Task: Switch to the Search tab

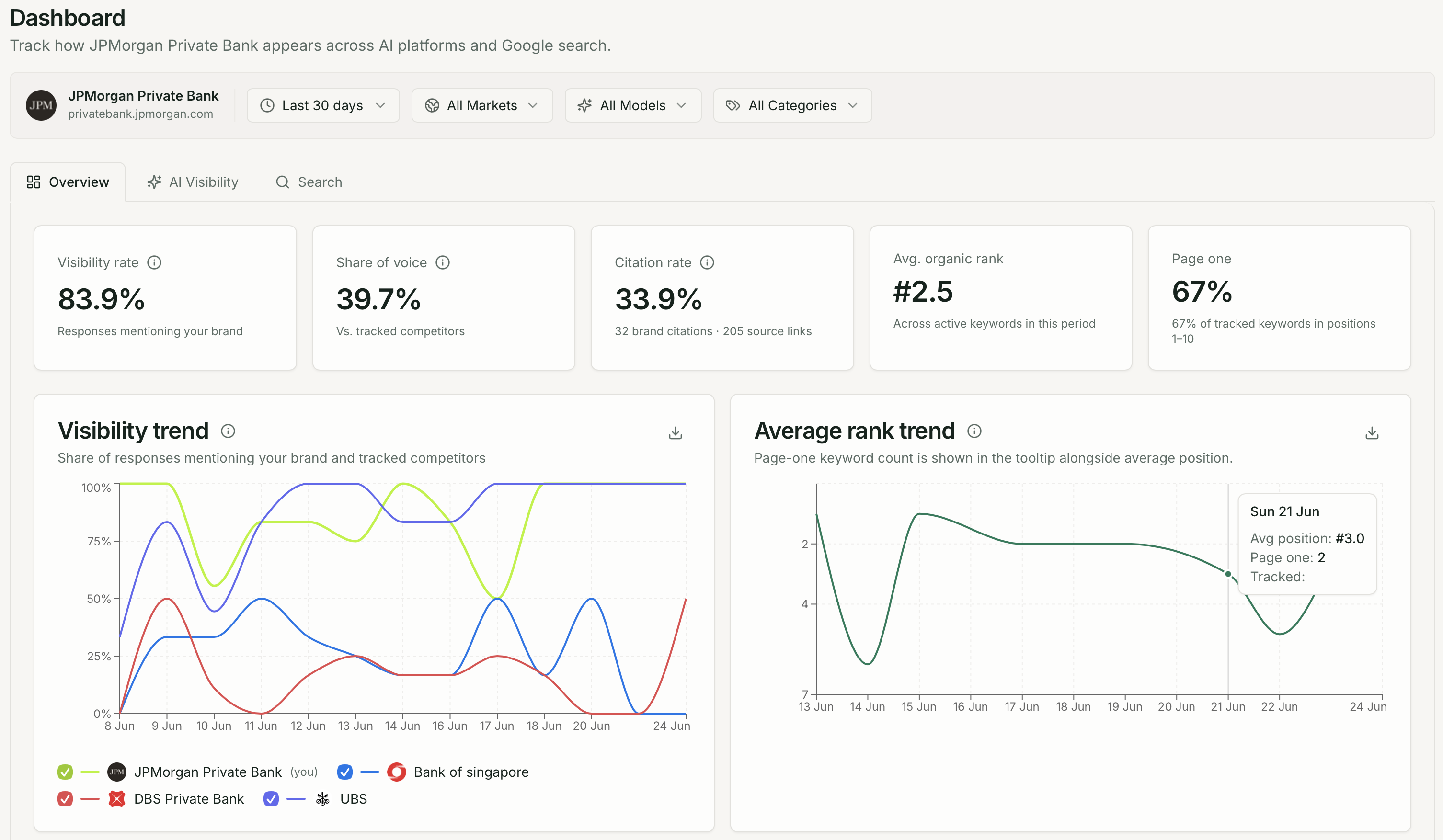Action: (x=309, y=182)
